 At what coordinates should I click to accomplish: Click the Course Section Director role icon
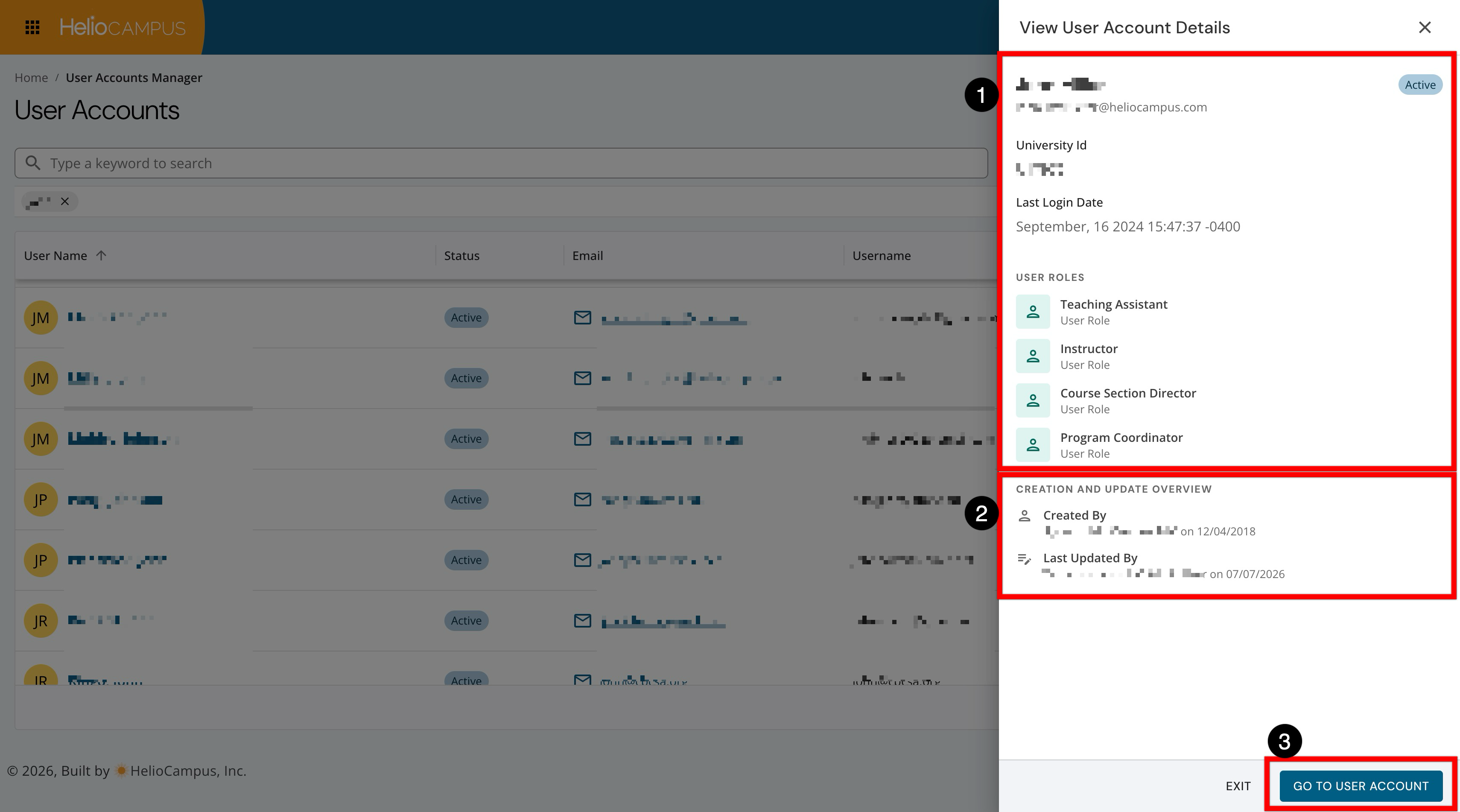click(1033, 400)
